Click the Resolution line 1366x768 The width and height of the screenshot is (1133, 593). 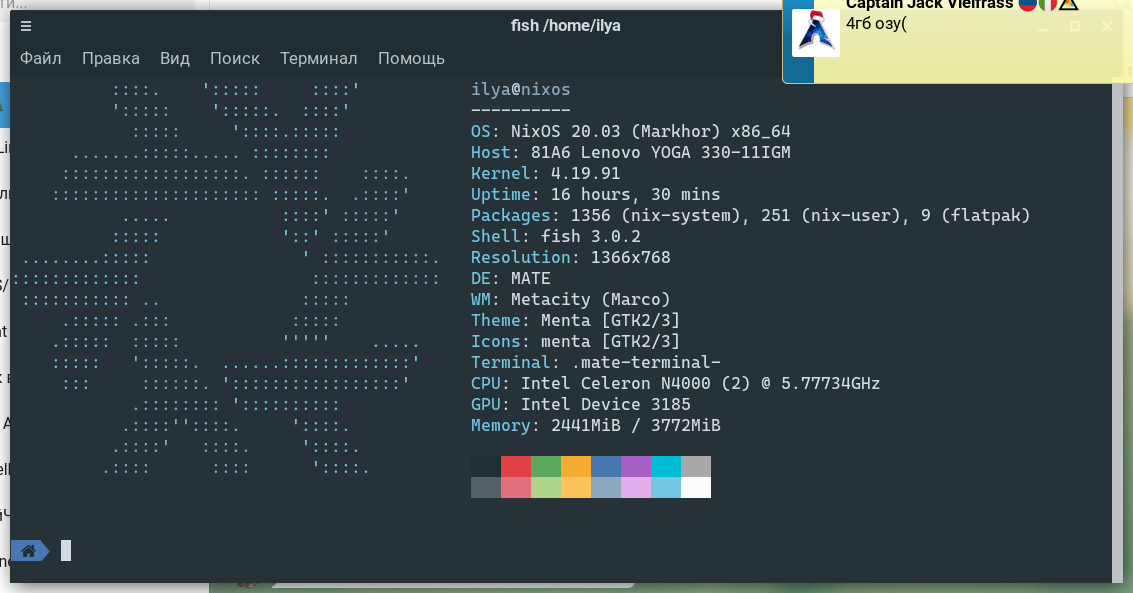tap(571, 257)
